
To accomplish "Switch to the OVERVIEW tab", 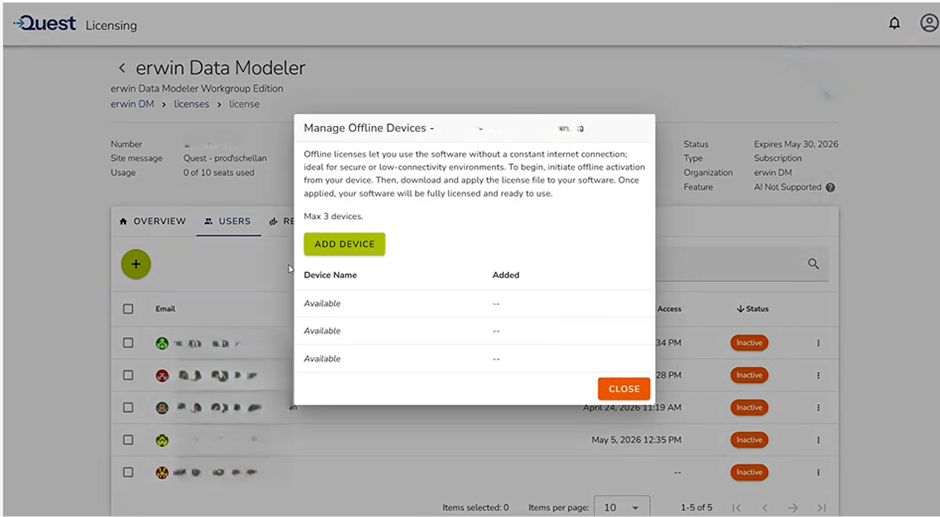I will tap(152, 221).
